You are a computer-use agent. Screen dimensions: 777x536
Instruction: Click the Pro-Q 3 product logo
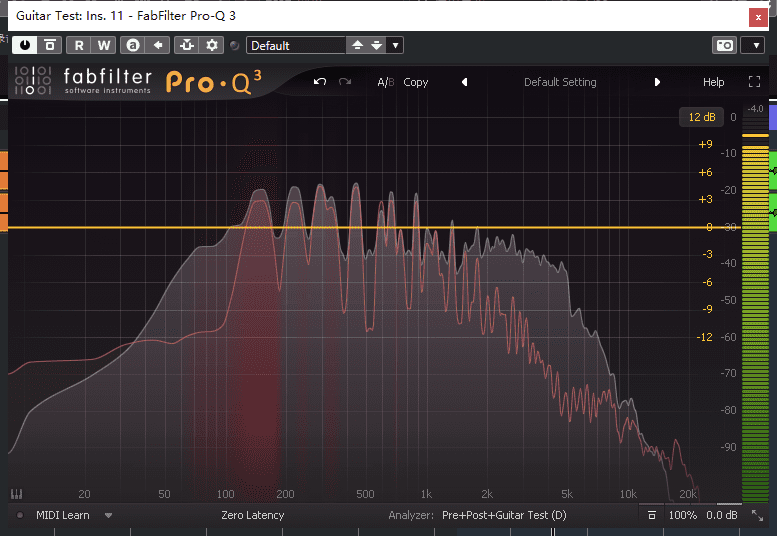(x=214, y=82)
